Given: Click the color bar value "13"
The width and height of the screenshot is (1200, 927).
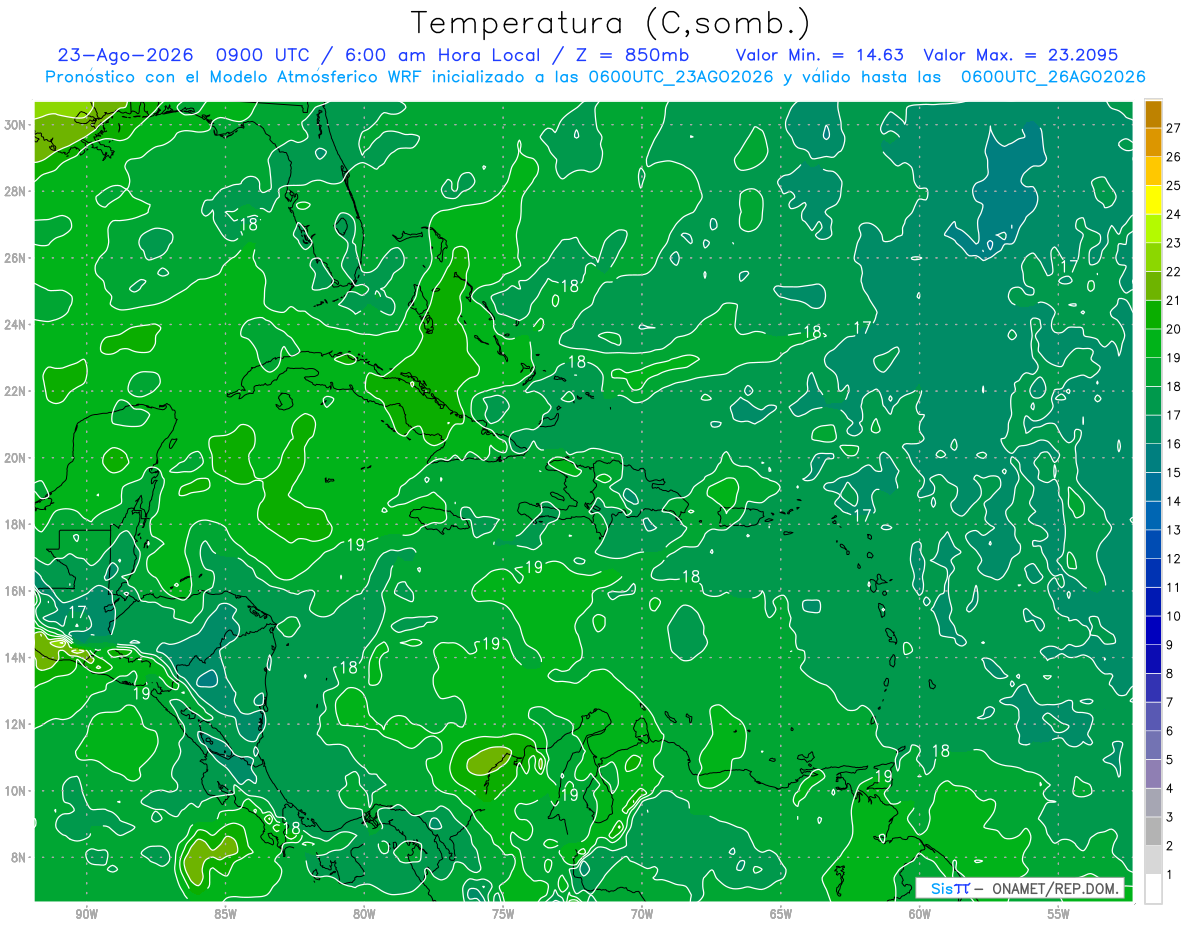Looking at the screenshot, I should pyautogui.click(x=1173, y=530).
